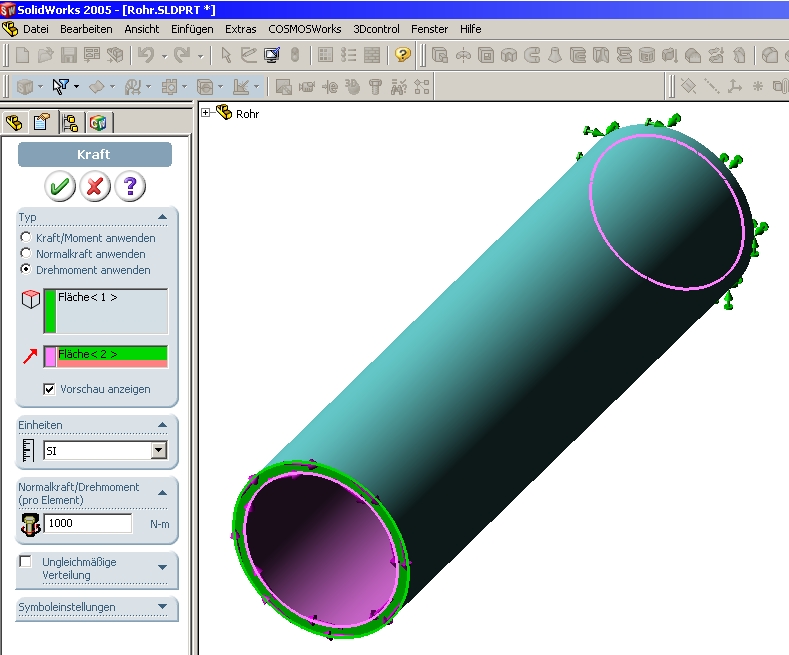Click the Save diskette icon
This screenshot has height=655, width=789.
point(68,54)
